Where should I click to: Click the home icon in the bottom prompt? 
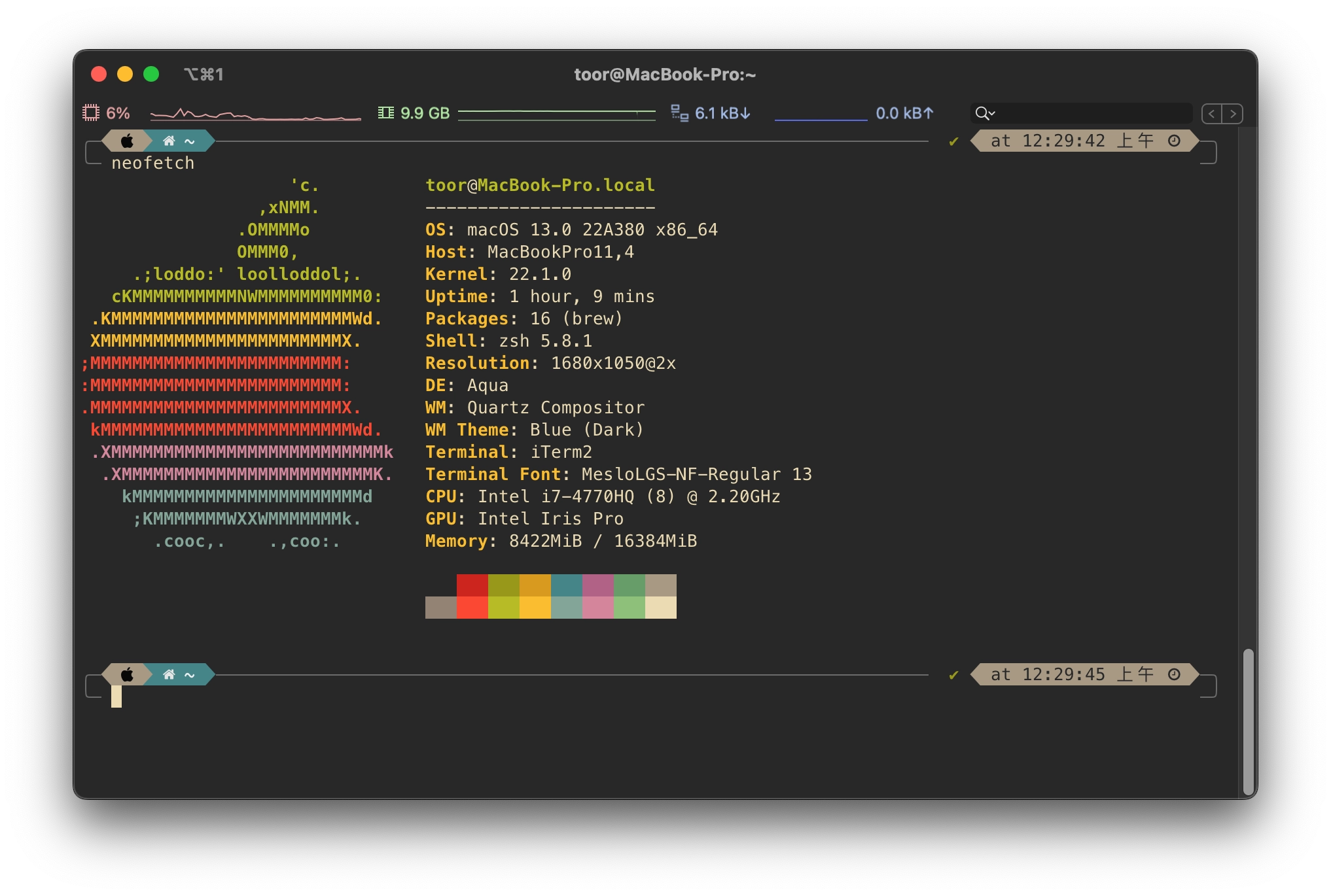[169, 674]
